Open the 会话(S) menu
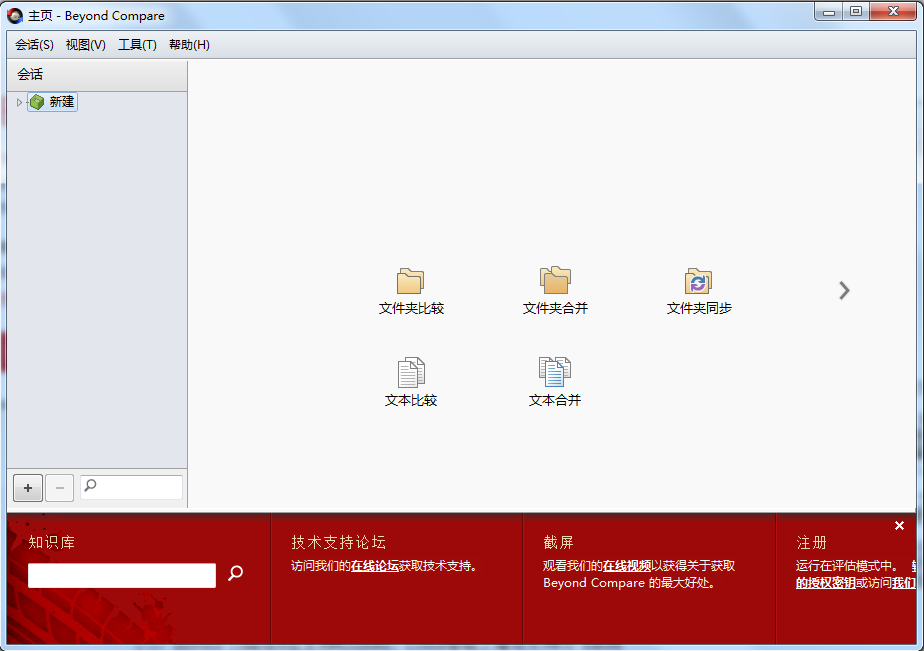Viewport: 924px width, 651px height. pyautogui.click(x=34, y=45)
